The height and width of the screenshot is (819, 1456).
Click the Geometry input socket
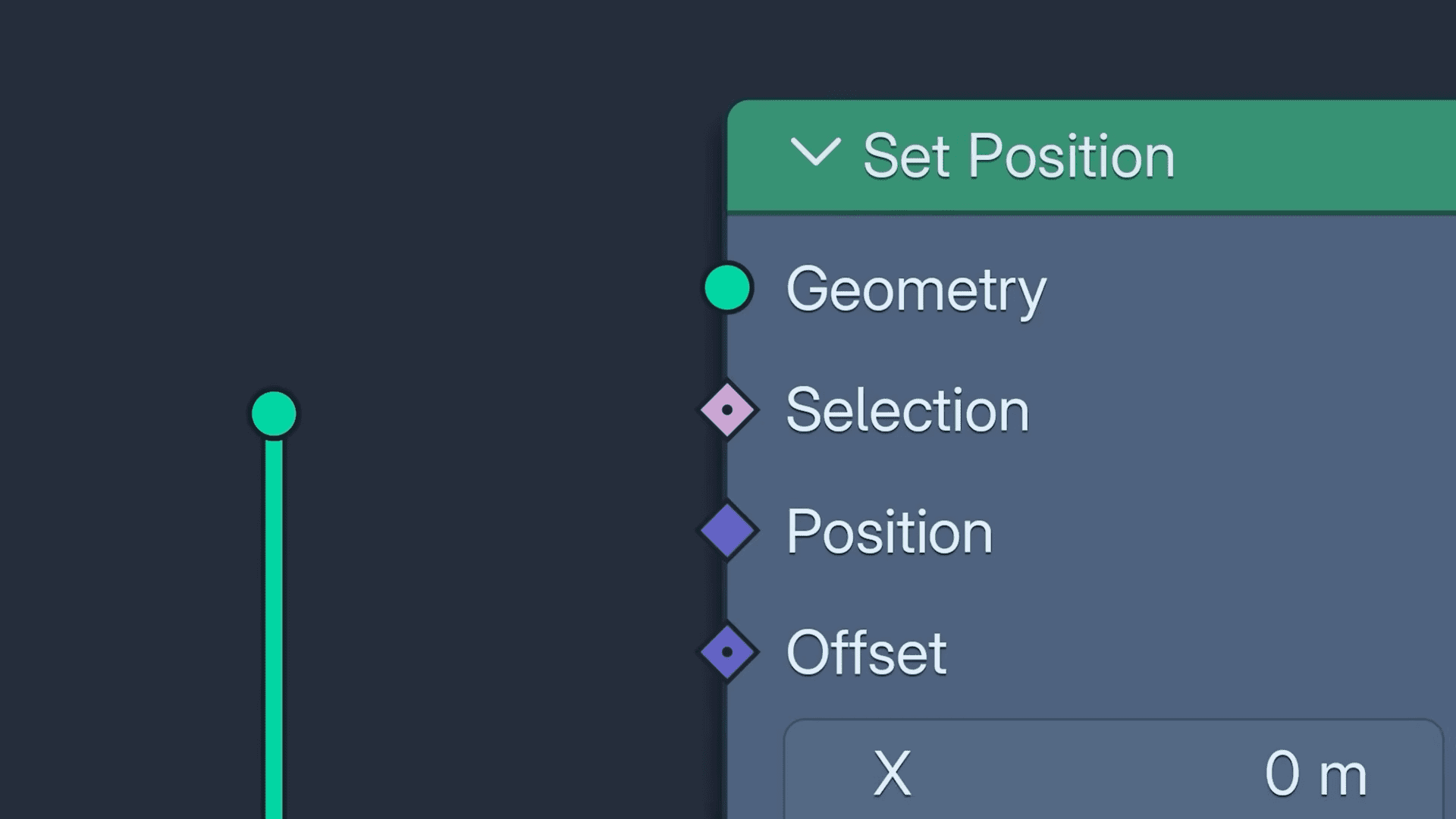tap(727, 288)
